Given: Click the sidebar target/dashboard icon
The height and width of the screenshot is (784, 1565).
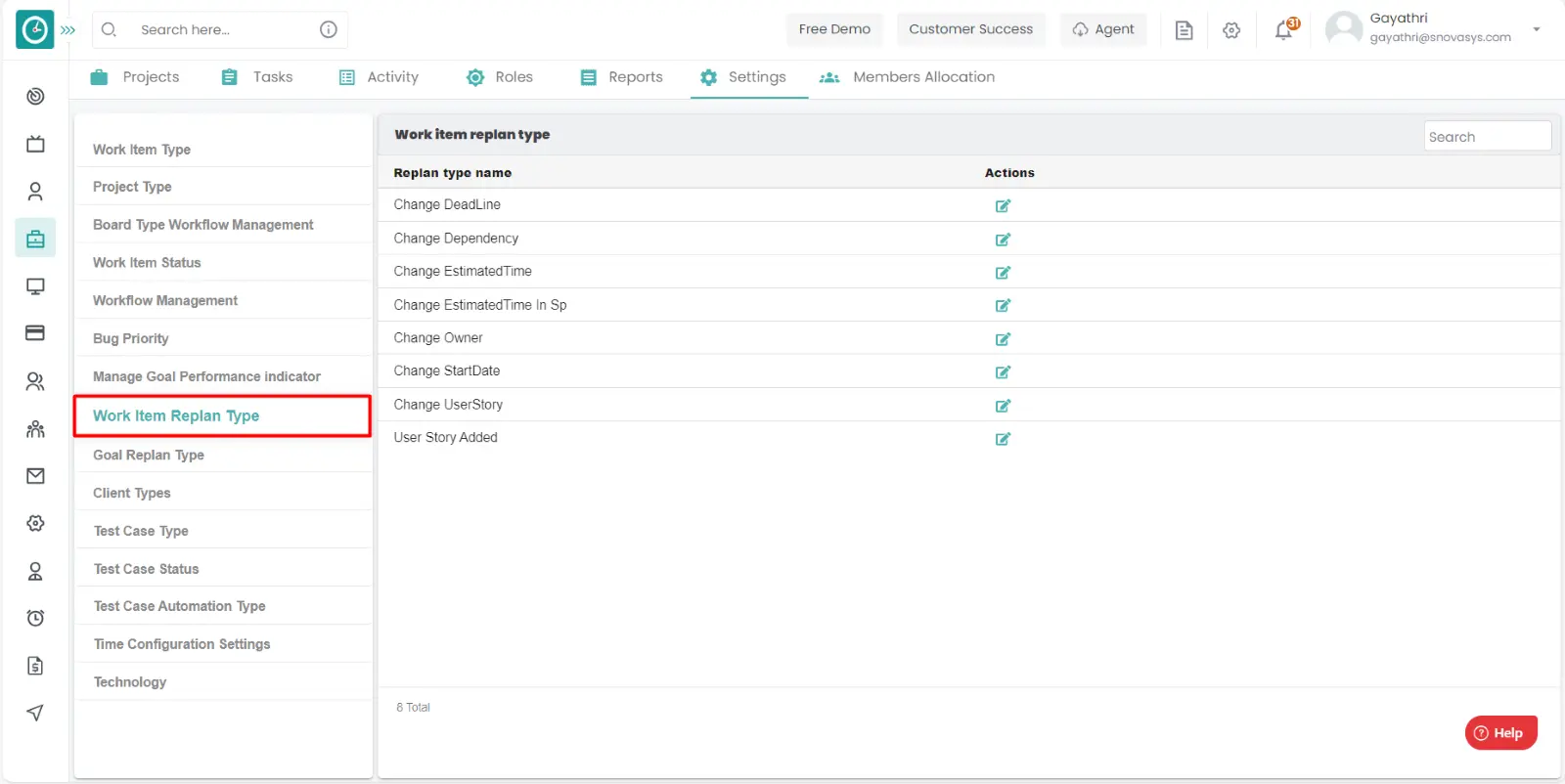Looking at the screenshot, I should pos(35,96).
